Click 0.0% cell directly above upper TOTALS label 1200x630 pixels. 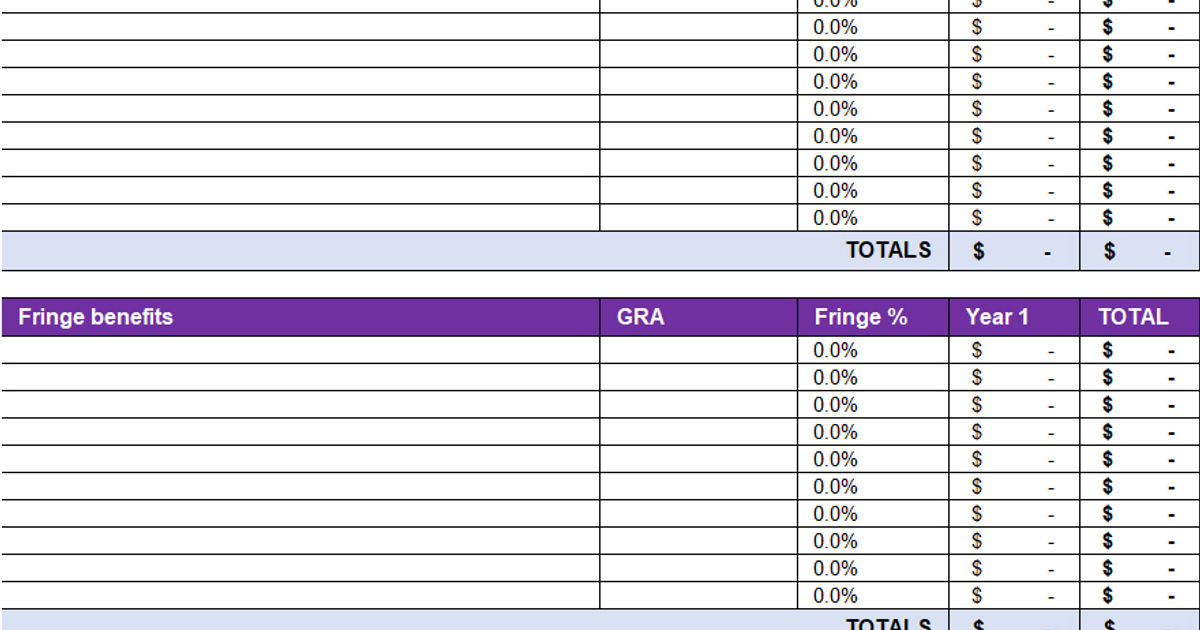(x=873, y=218)
